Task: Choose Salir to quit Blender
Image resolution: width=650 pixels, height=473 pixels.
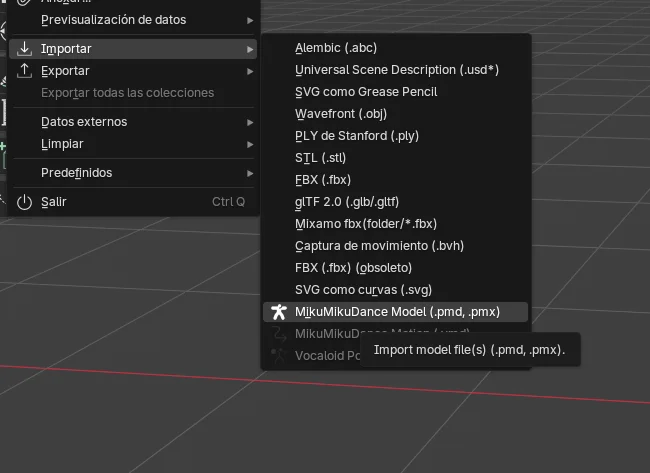Action: (x=133, y=202)
